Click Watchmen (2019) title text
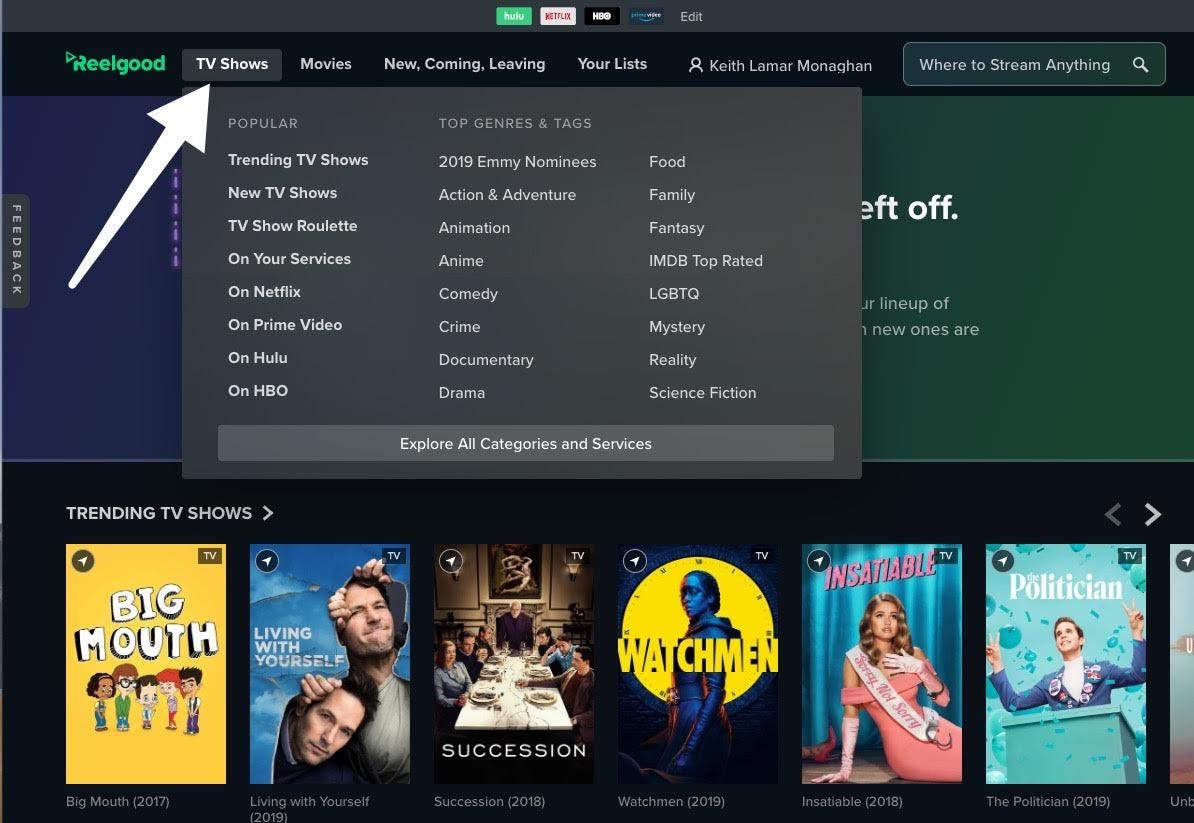The height and width of the screenshot is (823, 1194). coord(672,801)
